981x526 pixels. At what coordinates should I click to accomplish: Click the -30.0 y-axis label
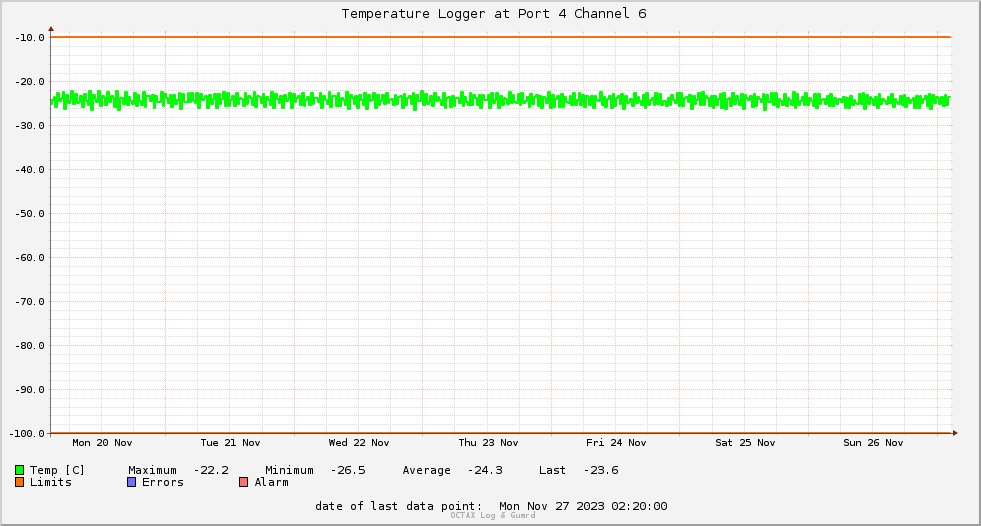[x=29, y=126]
